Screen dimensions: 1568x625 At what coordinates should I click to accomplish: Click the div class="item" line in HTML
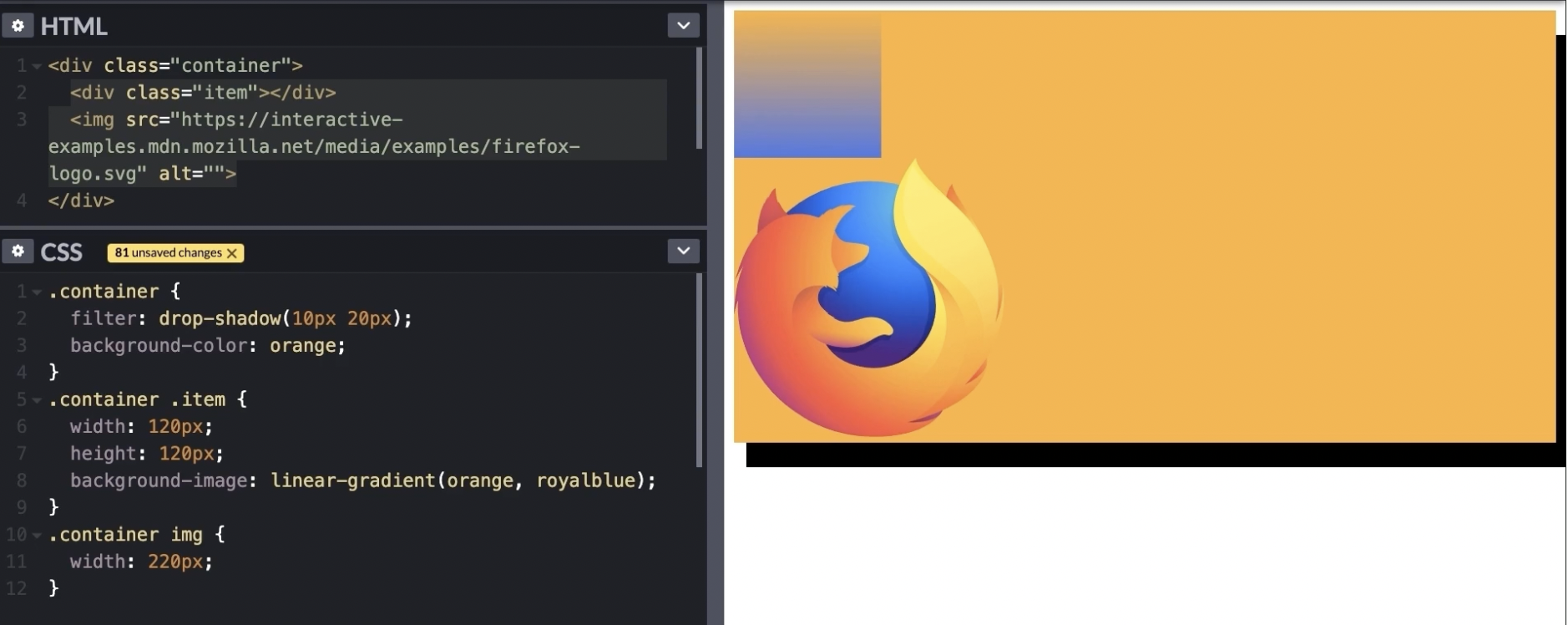tap(203, 93)
